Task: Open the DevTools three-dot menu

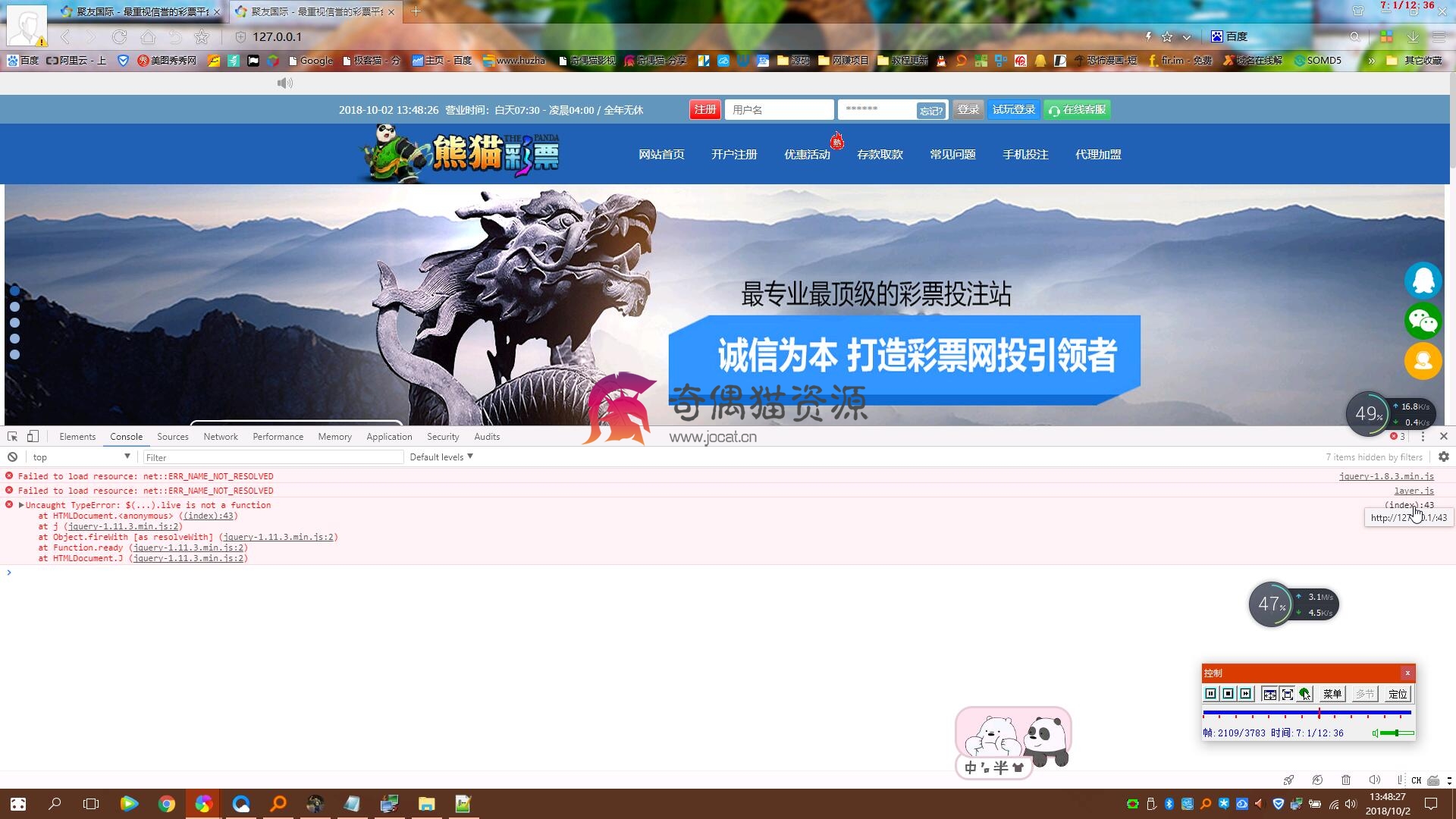Action: click(x=1423, y=436)
